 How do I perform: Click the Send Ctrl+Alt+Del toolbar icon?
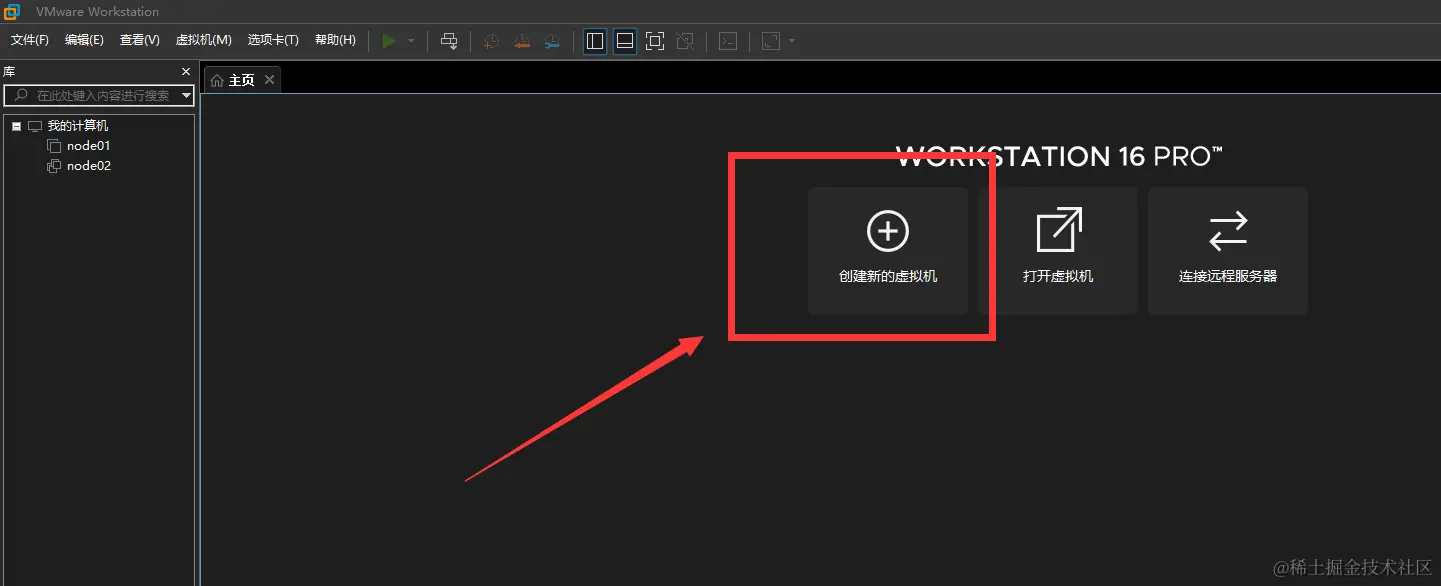tap(449, 41)
